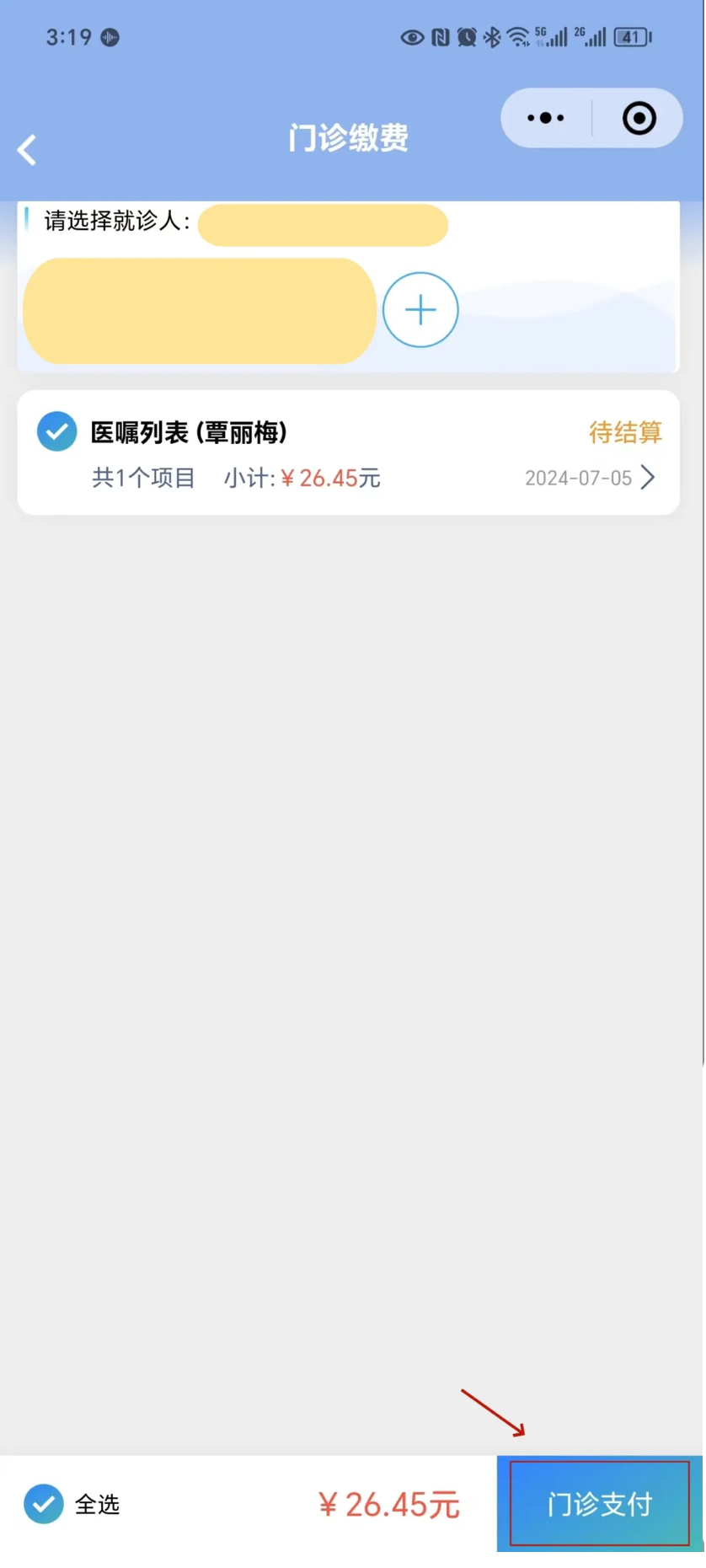This screenshot has height=1568, width=706.
Task: Open the 2024-07-05 order entry
Action: [578, 479]
